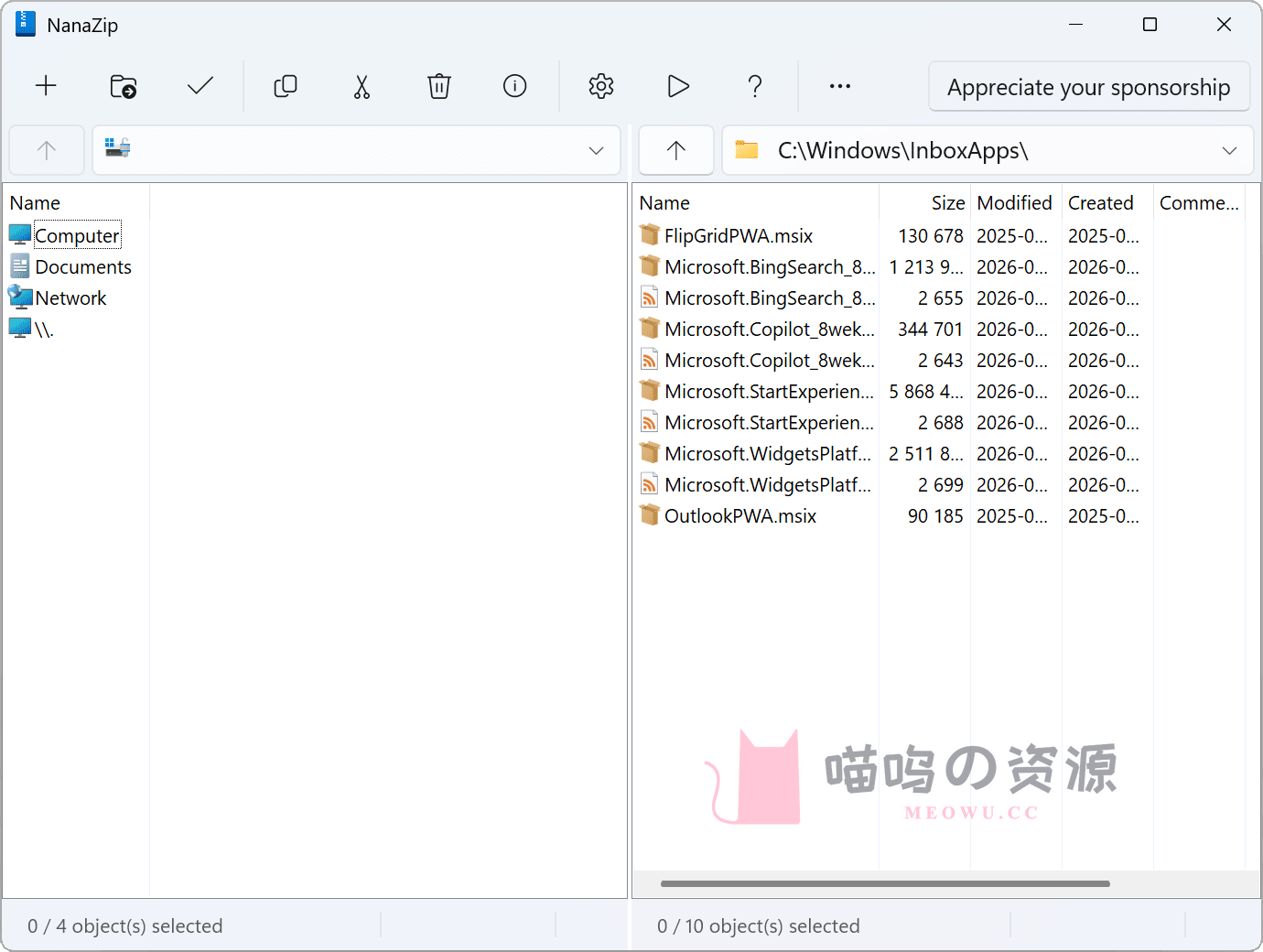
Task: Click the Copy toolbar icon
Action: [x=286, y=86]
